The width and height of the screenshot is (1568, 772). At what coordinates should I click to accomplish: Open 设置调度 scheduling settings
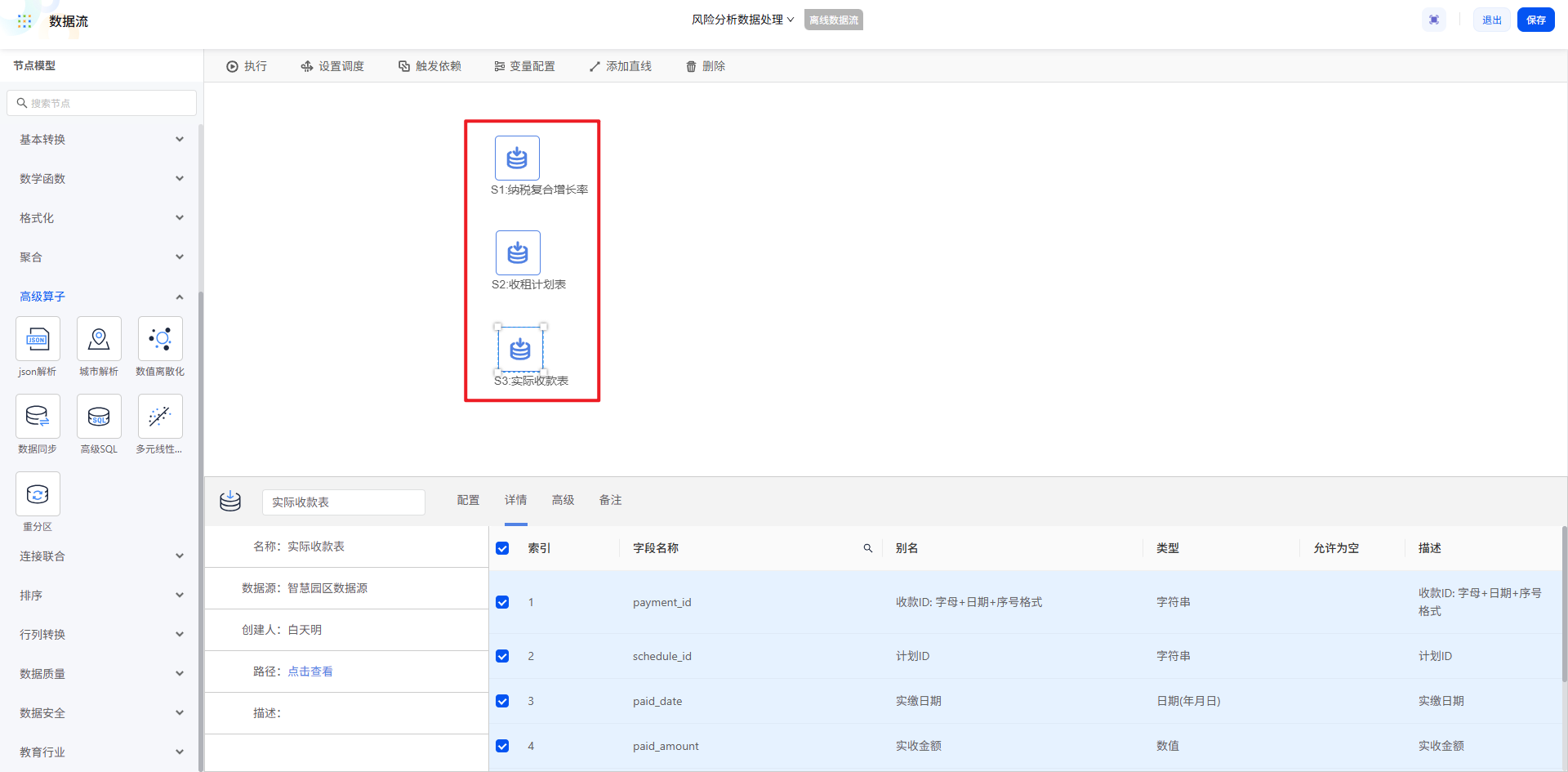pyautogui.click(x=332, y=66)
